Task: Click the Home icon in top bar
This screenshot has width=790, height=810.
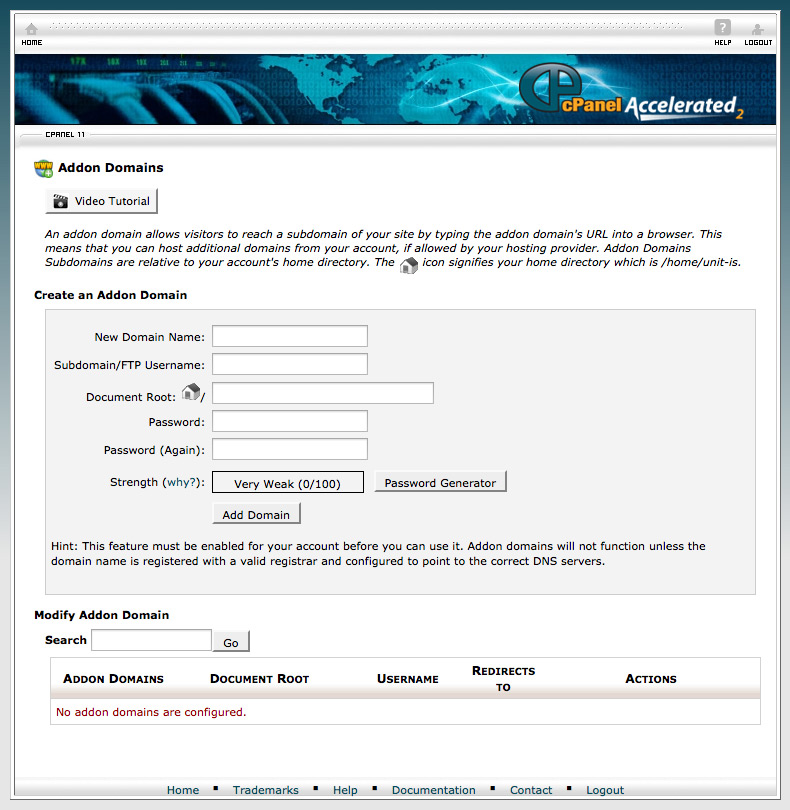Action: tap(31, 29)
